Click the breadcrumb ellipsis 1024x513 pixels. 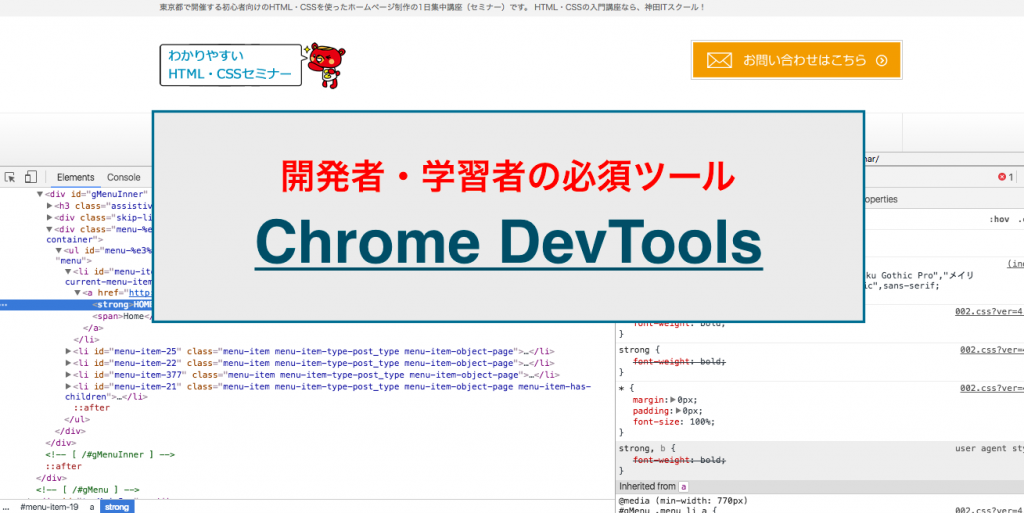6,507
